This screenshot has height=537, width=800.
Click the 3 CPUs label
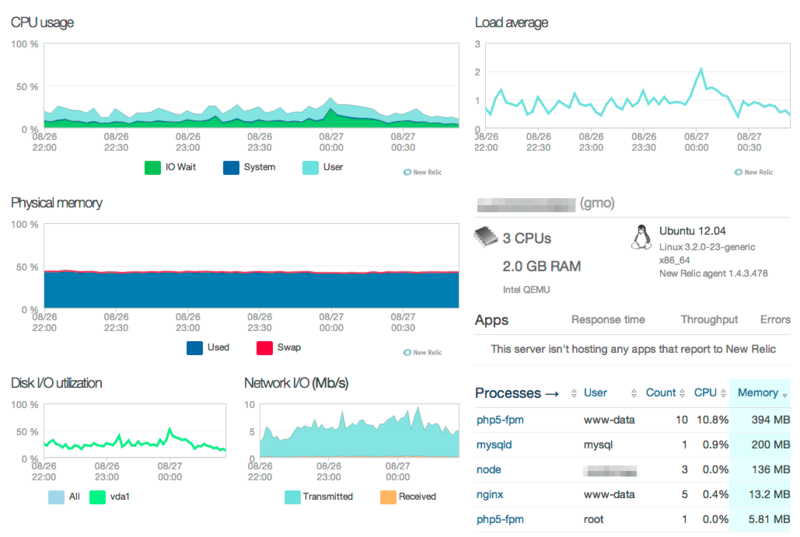527,239
